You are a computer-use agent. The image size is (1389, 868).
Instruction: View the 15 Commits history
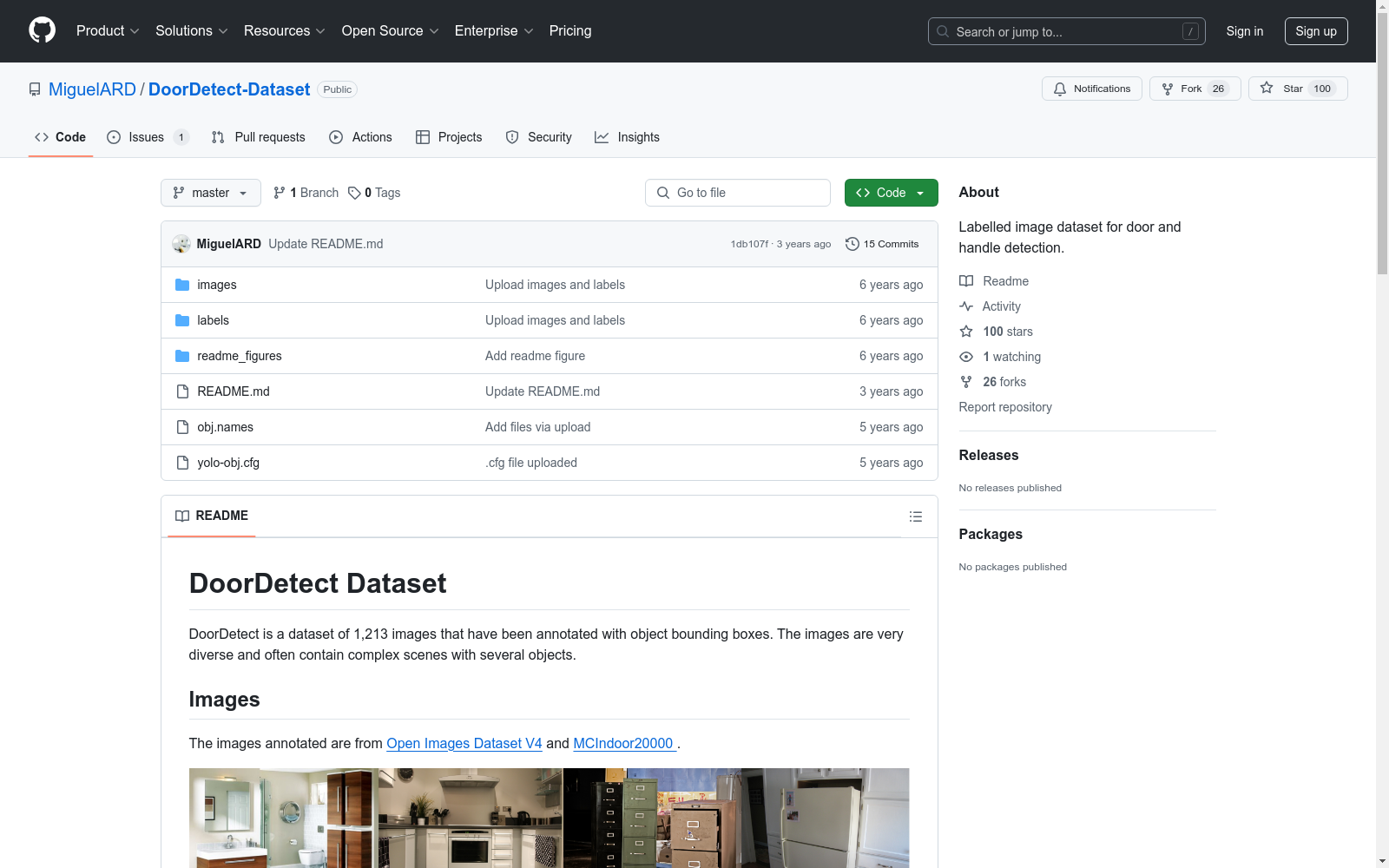coord(882,244)
